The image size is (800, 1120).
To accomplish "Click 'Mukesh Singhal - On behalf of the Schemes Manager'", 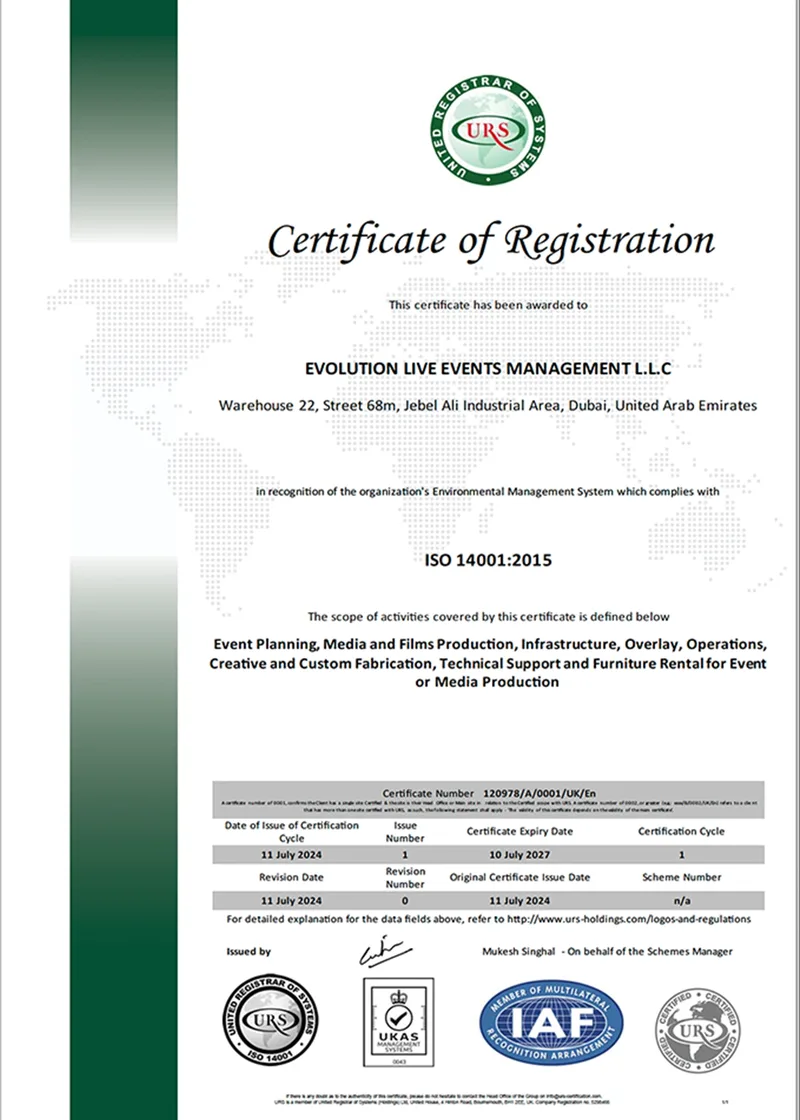I will (608, 952).
